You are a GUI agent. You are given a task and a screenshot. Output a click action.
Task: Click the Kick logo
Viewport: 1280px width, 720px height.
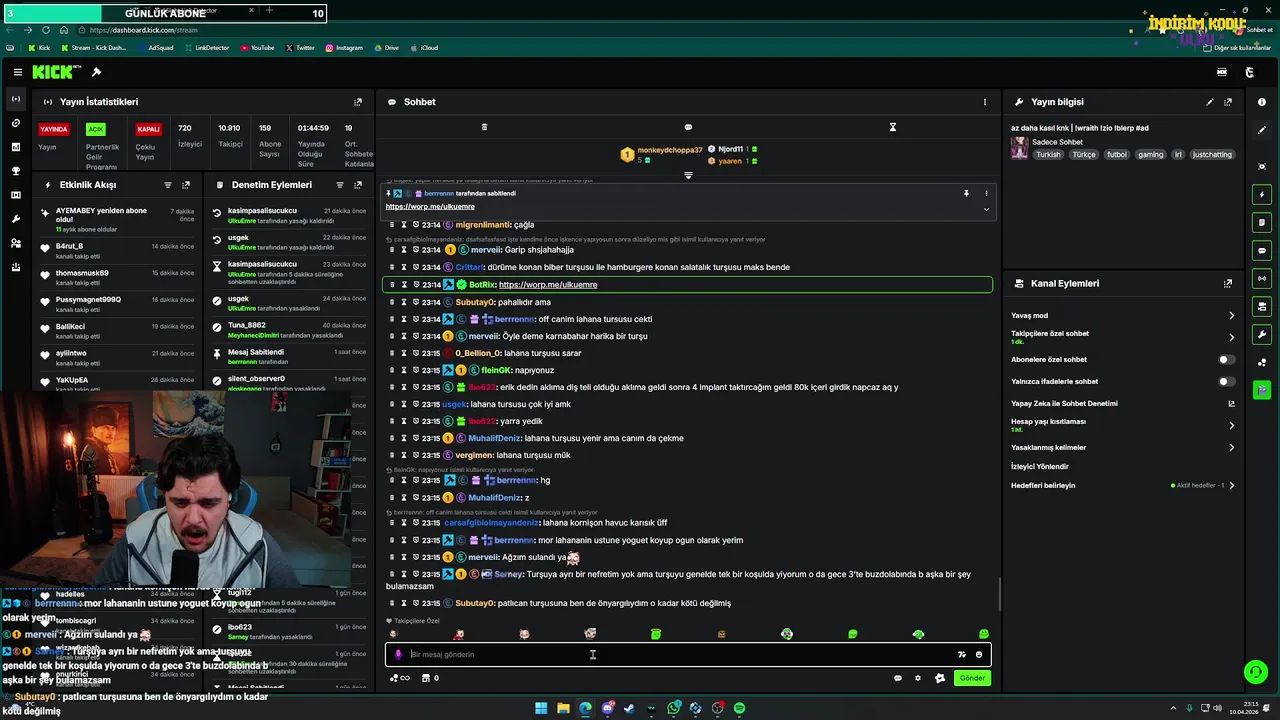[52, 72]
